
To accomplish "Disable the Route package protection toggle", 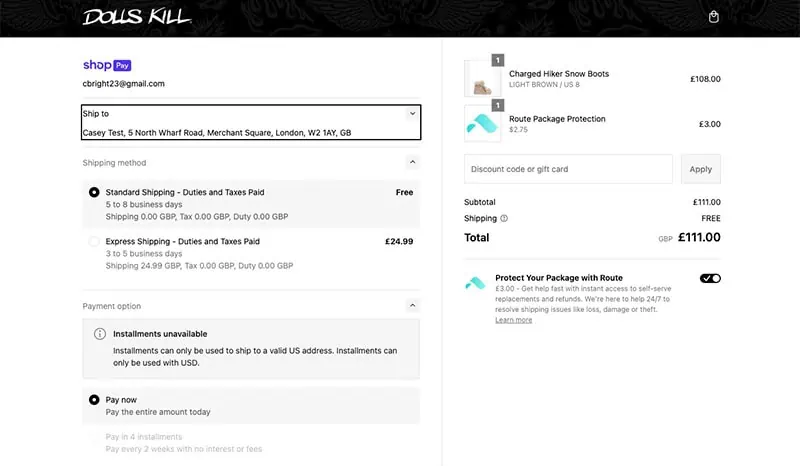I will tap(710, 278).
